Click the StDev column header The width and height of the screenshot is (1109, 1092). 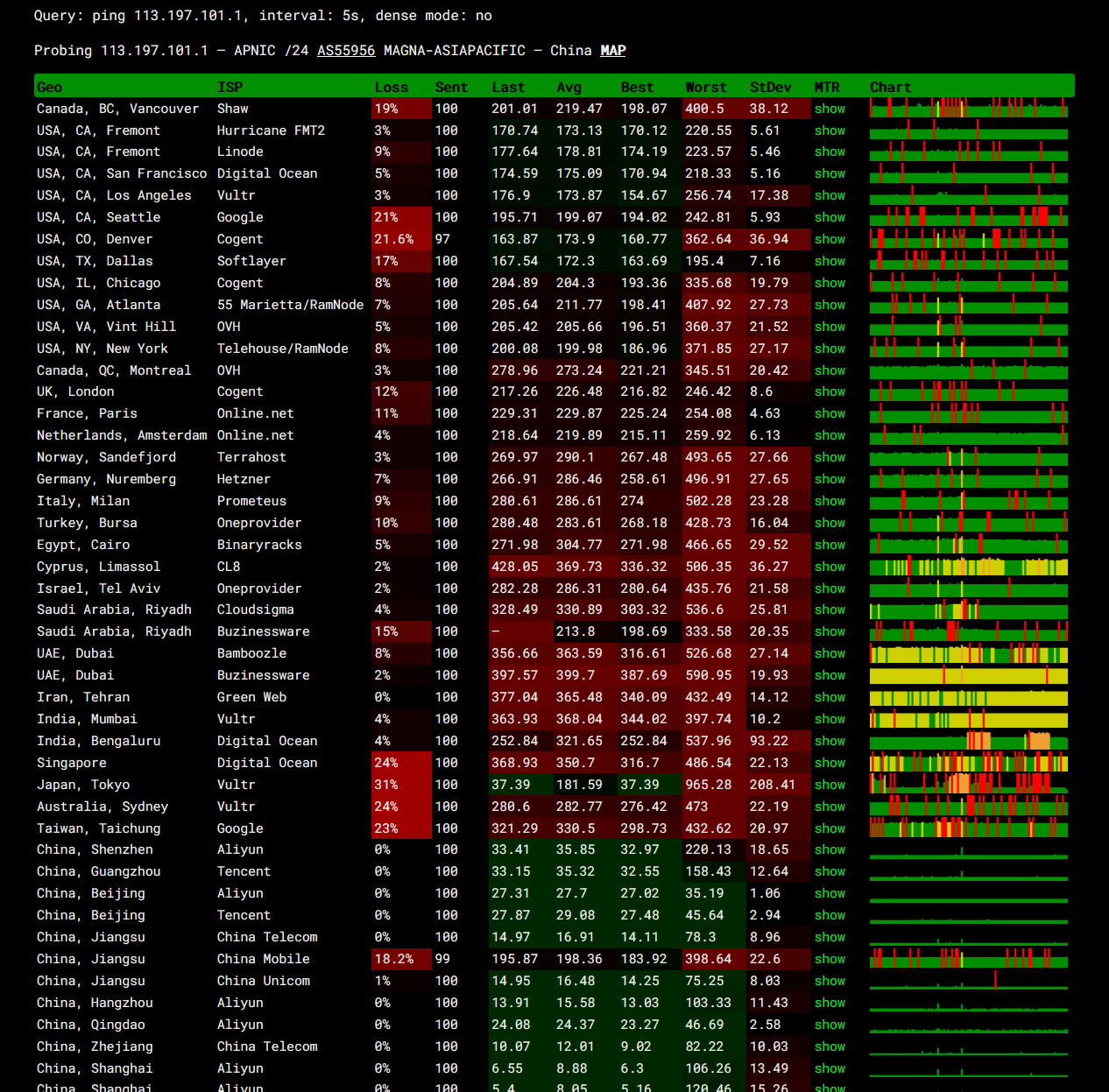[x=770, y=87]
